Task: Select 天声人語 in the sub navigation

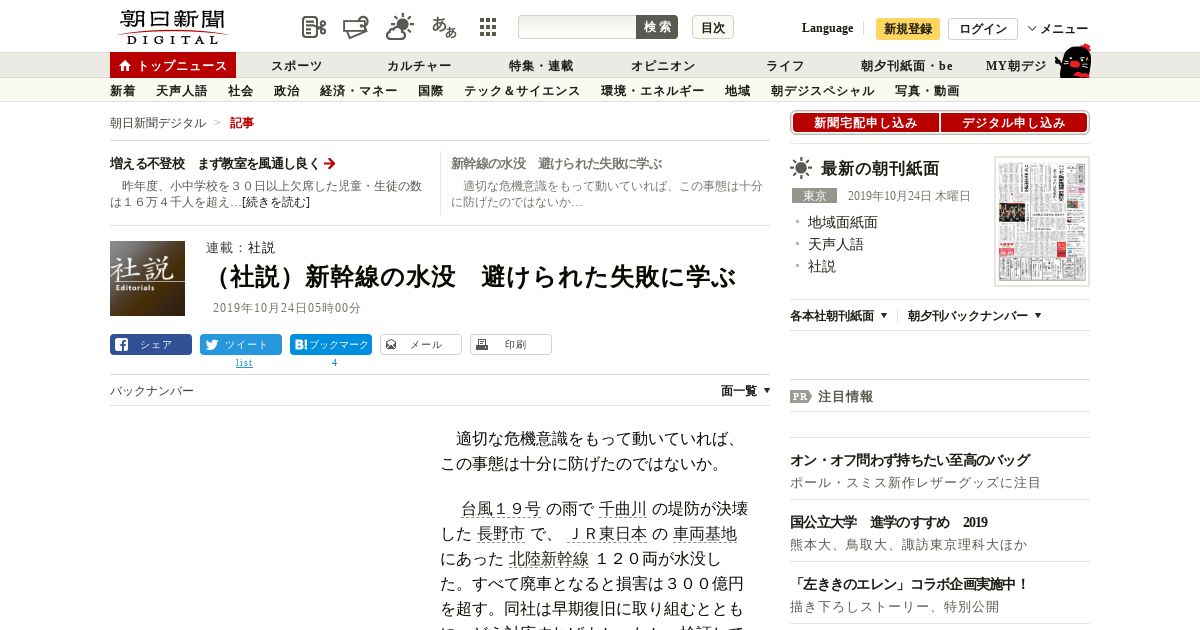Action: click(182, 91)
